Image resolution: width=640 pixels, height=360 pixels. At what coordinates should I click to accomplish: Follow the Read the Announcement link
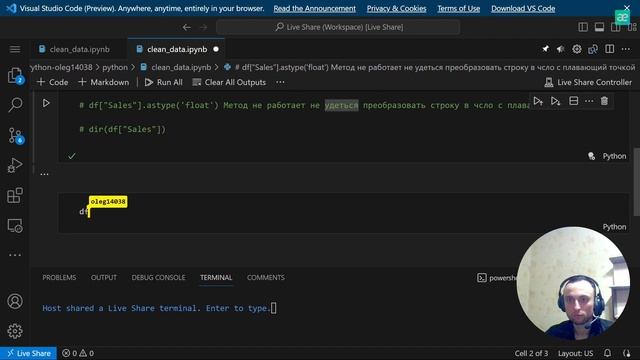click(314, 8)
